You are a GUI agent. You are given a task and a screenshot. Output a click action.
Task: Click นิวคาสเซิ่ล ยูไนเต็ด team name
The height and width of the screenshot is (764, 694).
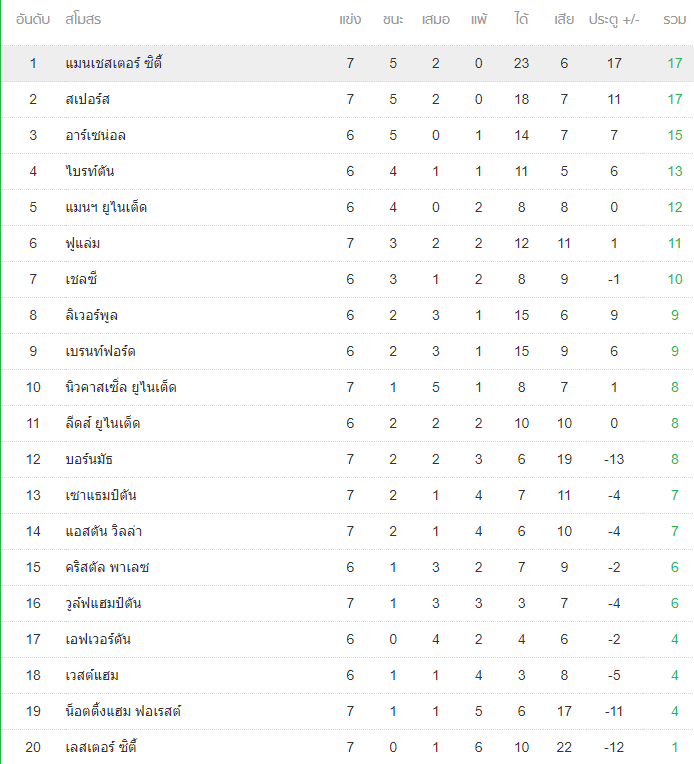121,387
